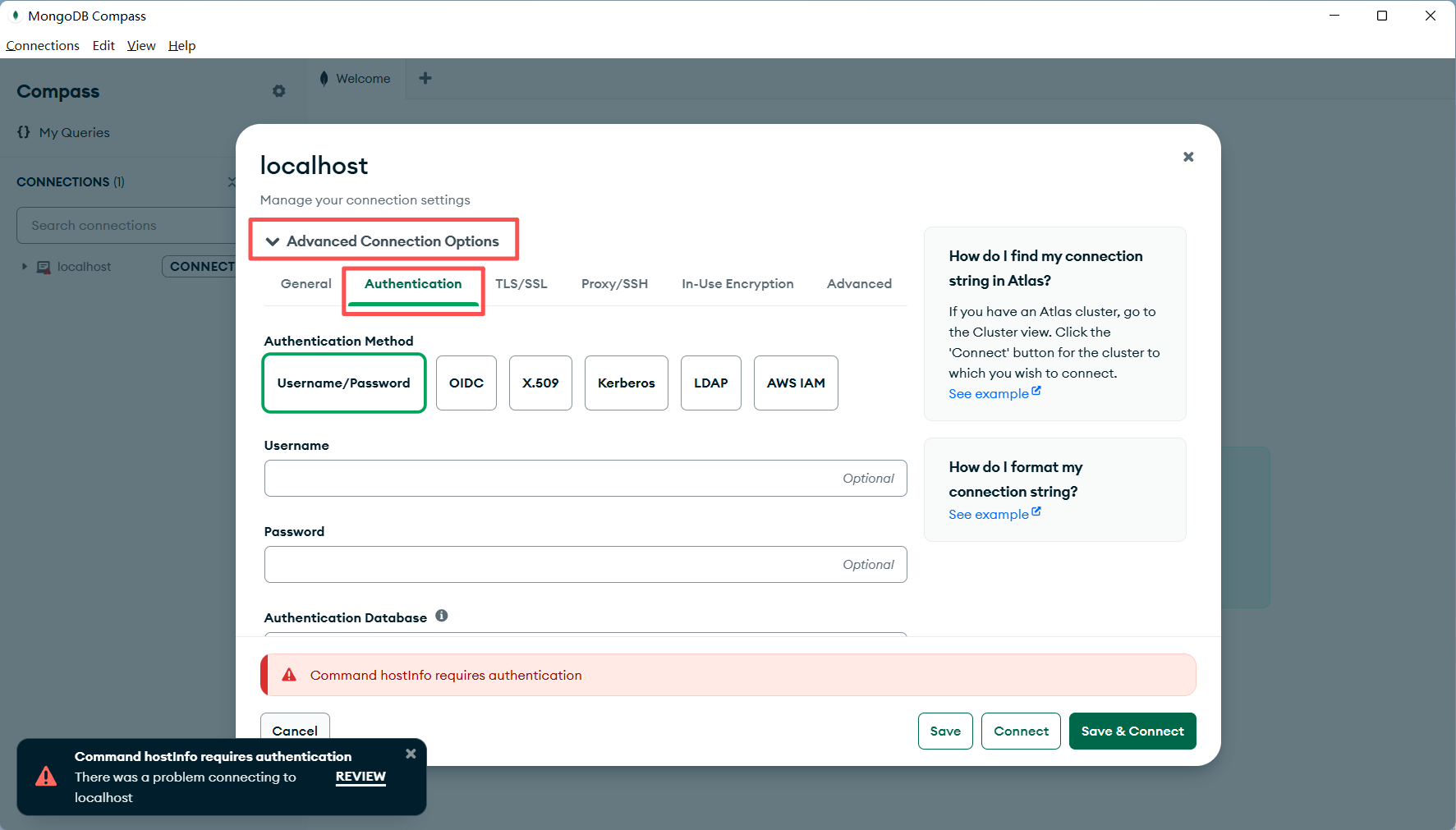Click Save & Connect button
The height and width of the screenshot is (830, 1456).
pyautogui.click(x=1132, y=731)
